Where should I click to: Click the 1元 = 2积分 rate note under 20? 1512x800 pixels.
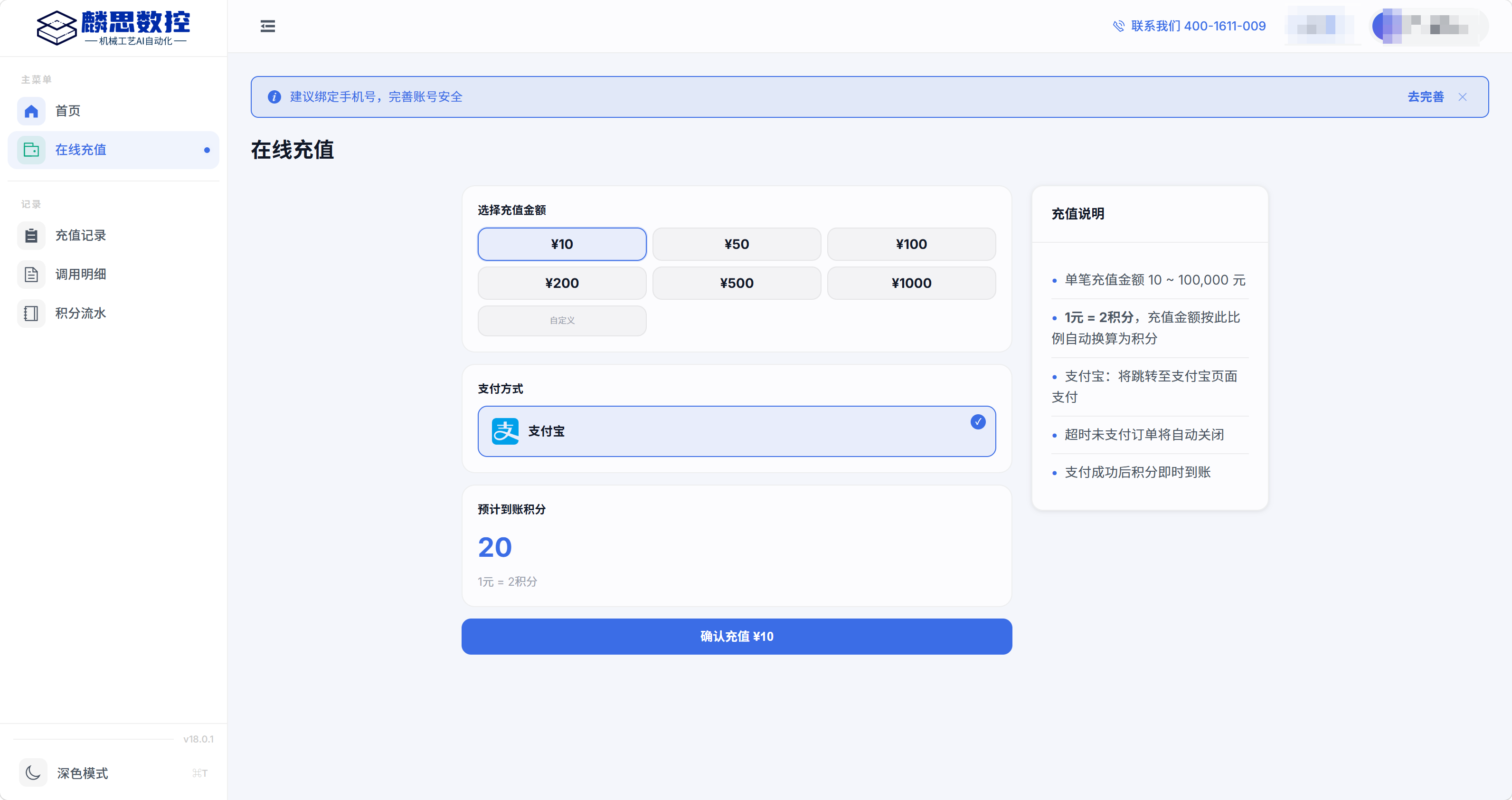[507, 581]
